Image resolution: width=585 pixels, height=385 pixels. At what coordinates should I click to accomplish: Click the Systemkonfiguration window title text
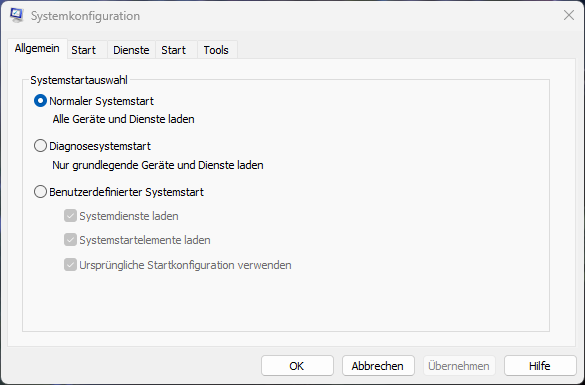[85, 16]
